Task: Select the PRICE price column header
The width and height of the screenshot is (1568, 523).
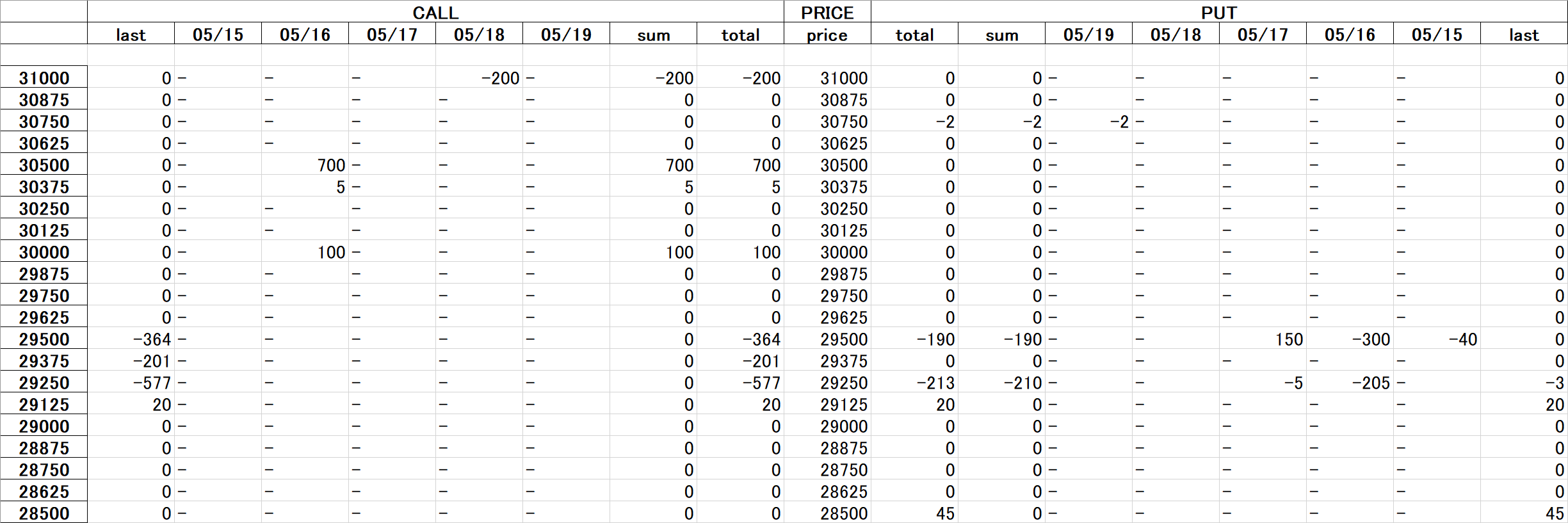Action: (827, 34)
